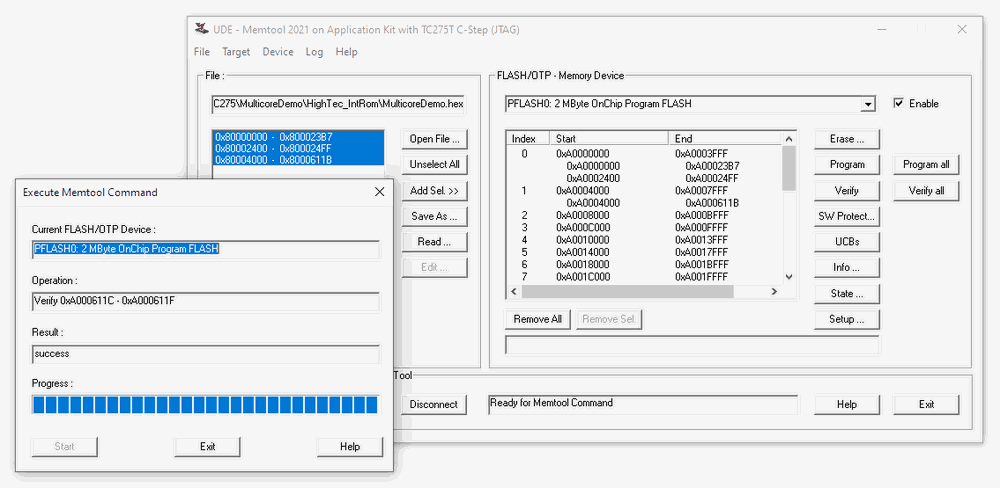
Task: Select the 0x80002400 - 0x800024FF file range
Action: (274, 148)
